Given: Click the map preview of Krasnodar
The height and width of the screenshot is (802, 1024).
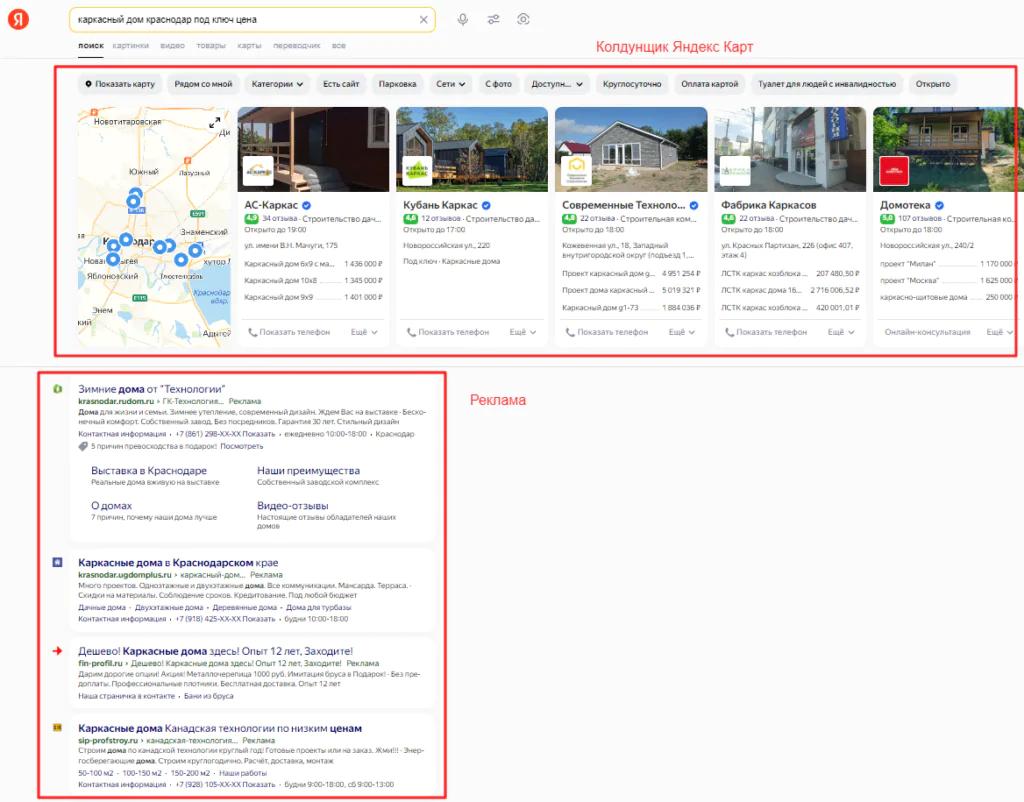Looking at the screenshot, I should [154, 227].
